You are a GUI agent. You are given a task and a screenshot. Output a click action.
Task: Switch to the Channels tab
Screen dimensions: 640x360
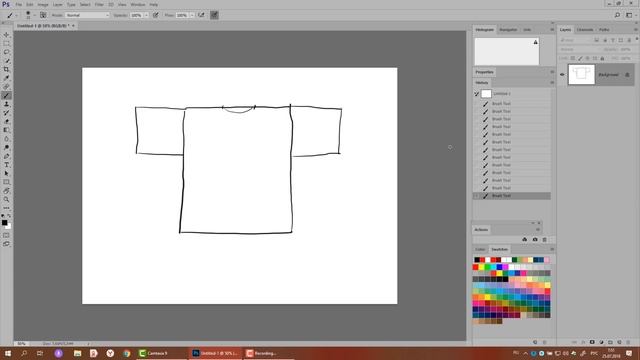(584, 30)
